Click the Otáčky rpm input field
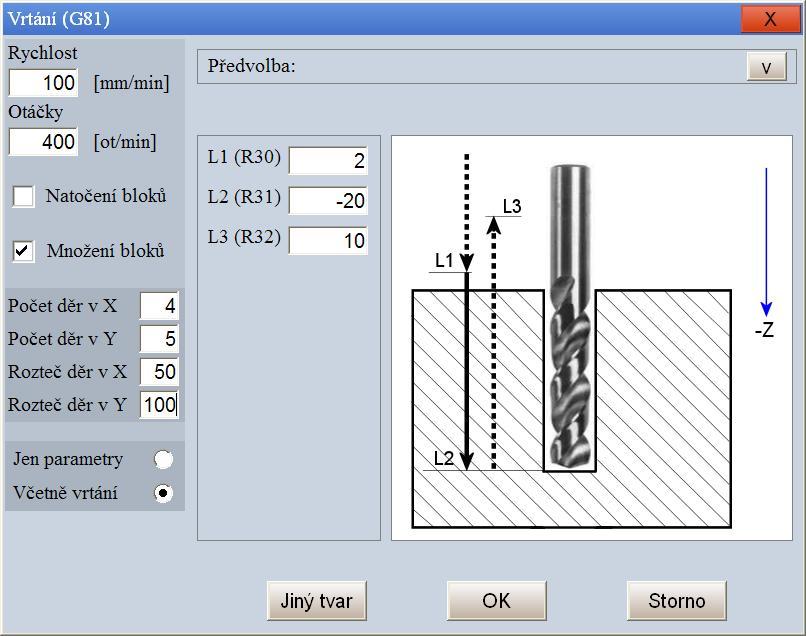This screenshot has height=636, width=806. [43, 141]
